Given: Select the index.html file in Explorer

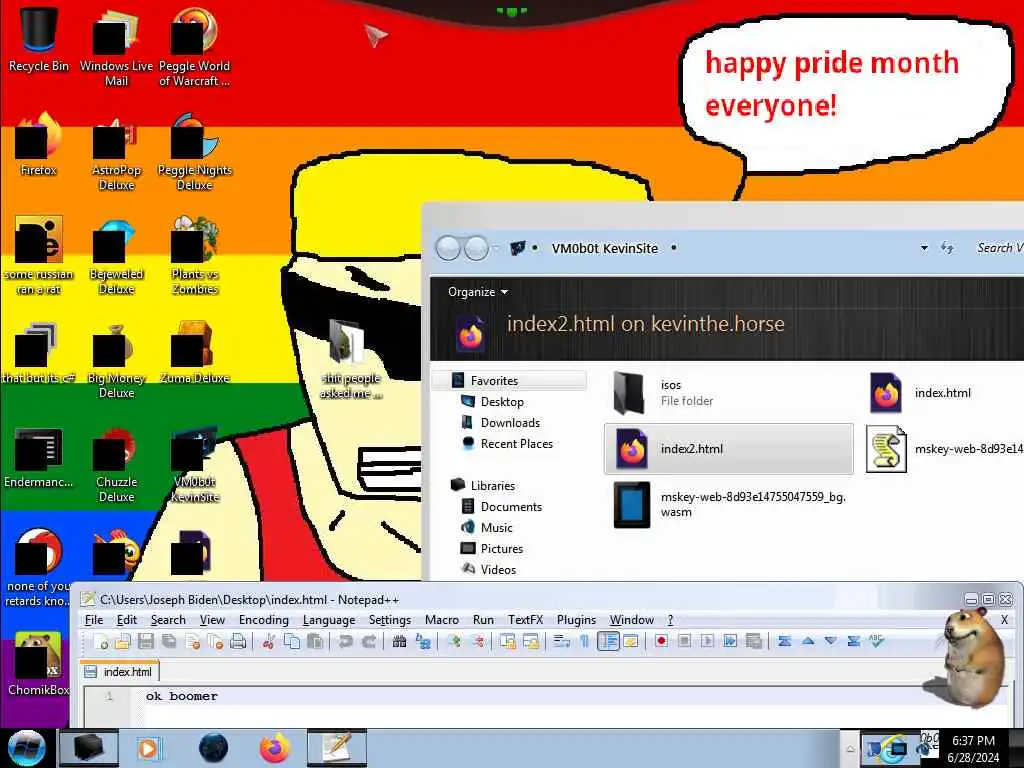Looking at the screenshot, I should (921, 392).
